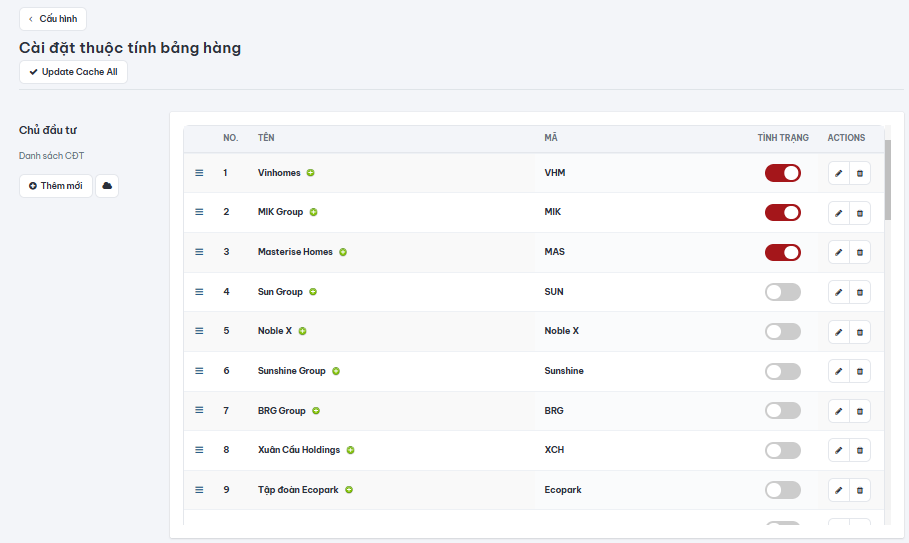Click the drag handle for Xuân Cầu Holdings row
This screenshot has height=543, width=909.
[x=199, y=450]
